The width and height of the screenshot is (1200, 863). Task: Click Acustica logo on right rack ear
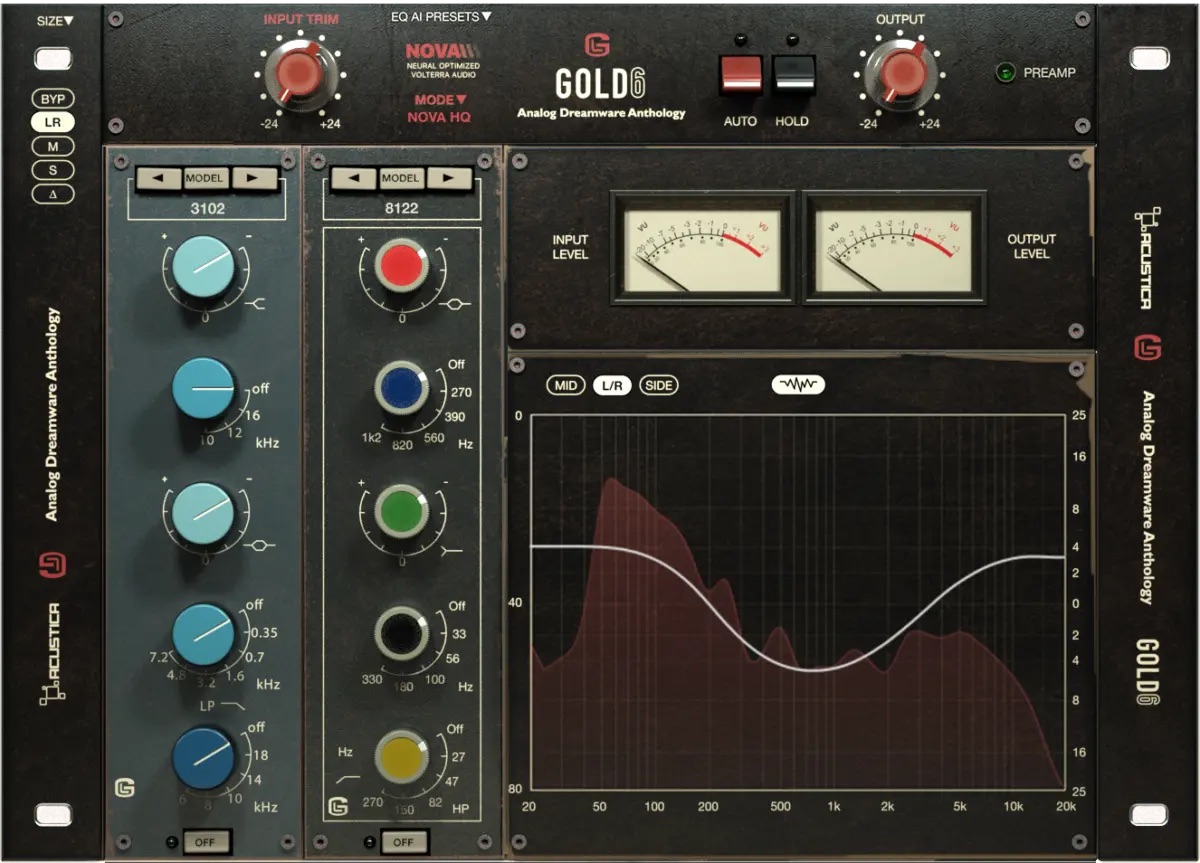click(1146, 258)
